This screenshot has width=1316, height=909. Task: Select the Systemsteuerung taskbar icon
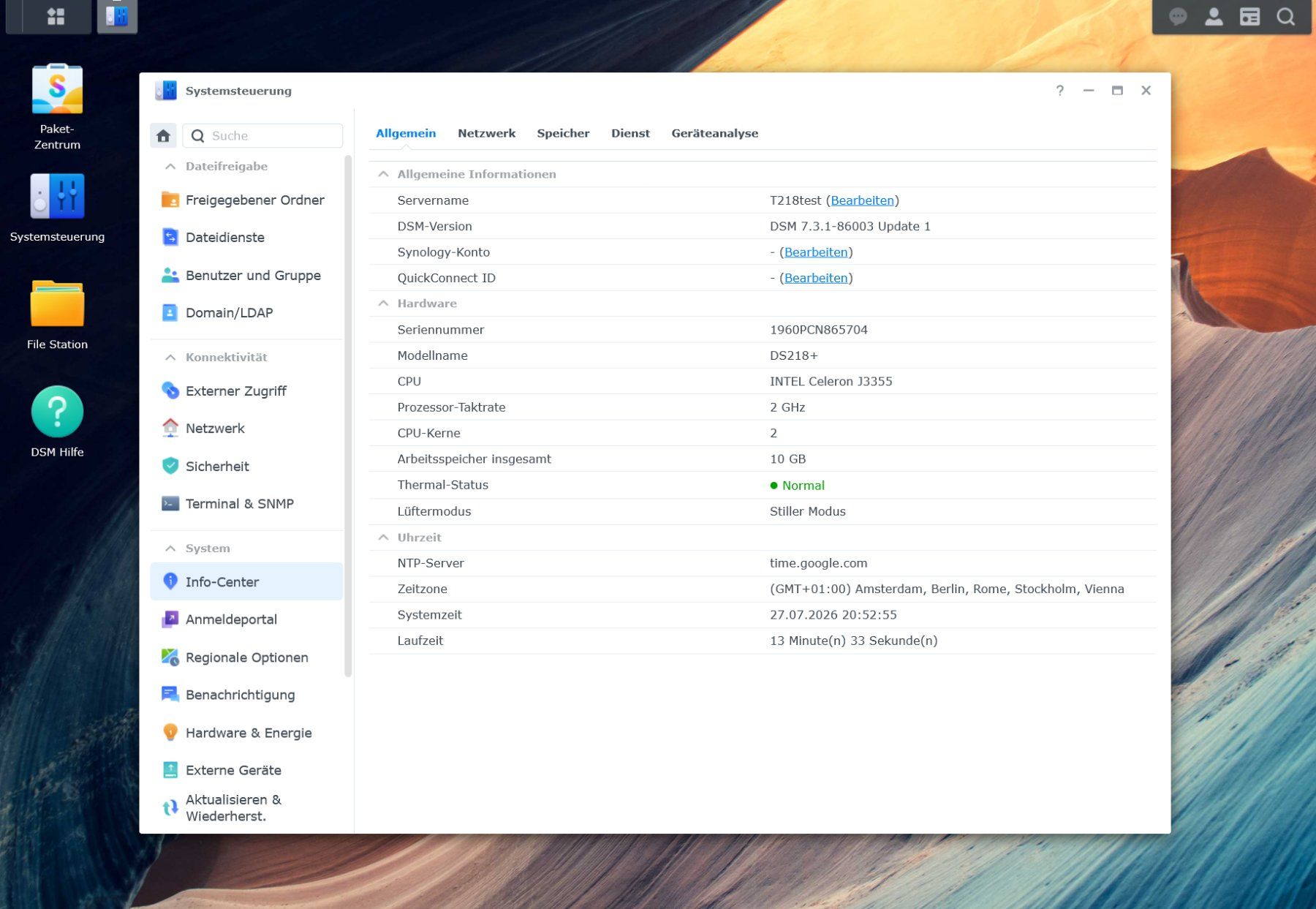(x=117, y=16)
